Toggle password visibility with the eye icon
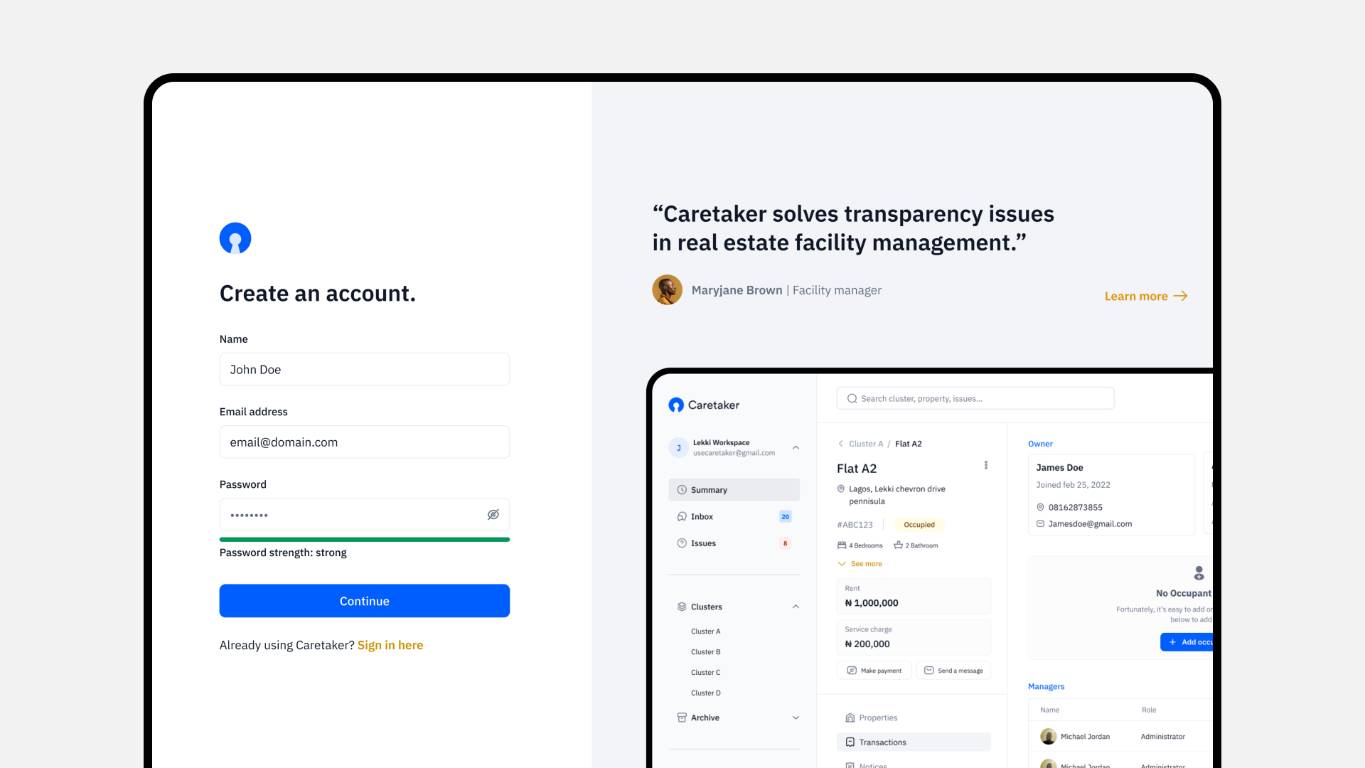This screenshot has height=768, width=1365. tap(493, 515)
